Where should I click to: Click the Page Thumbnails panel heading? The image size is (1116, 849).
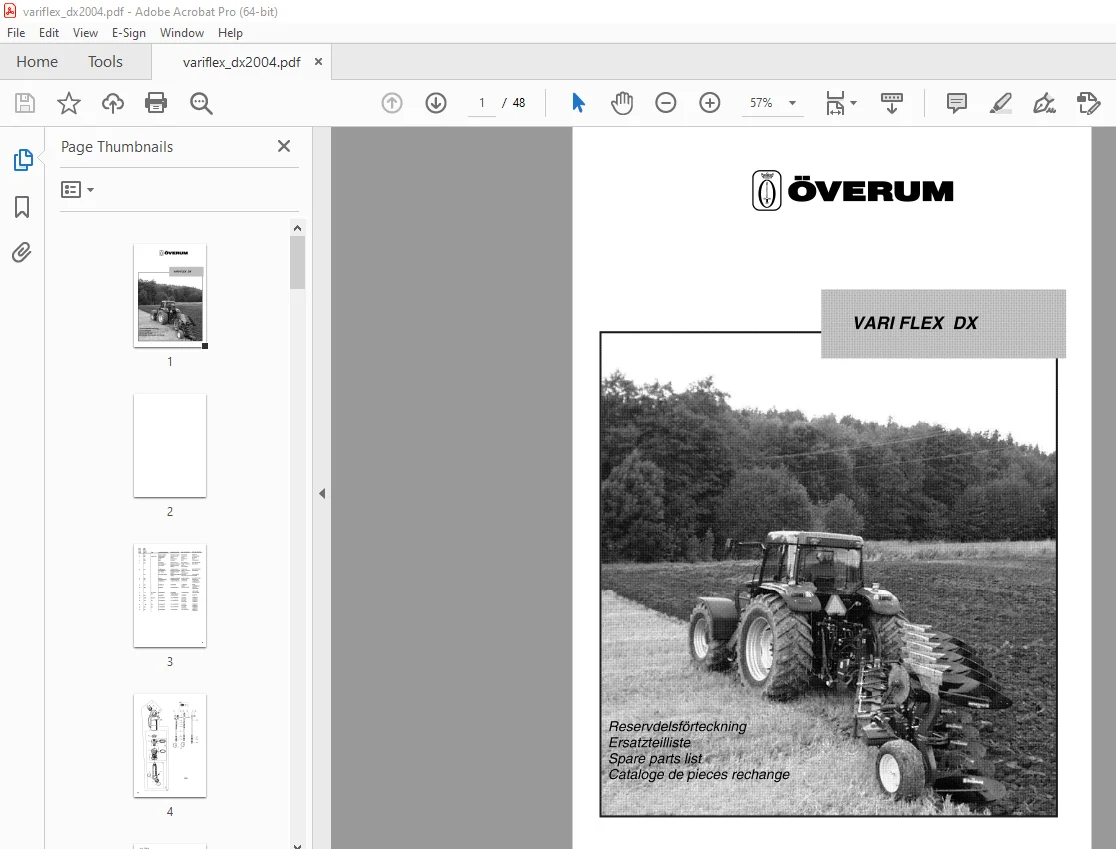(117, 147)
